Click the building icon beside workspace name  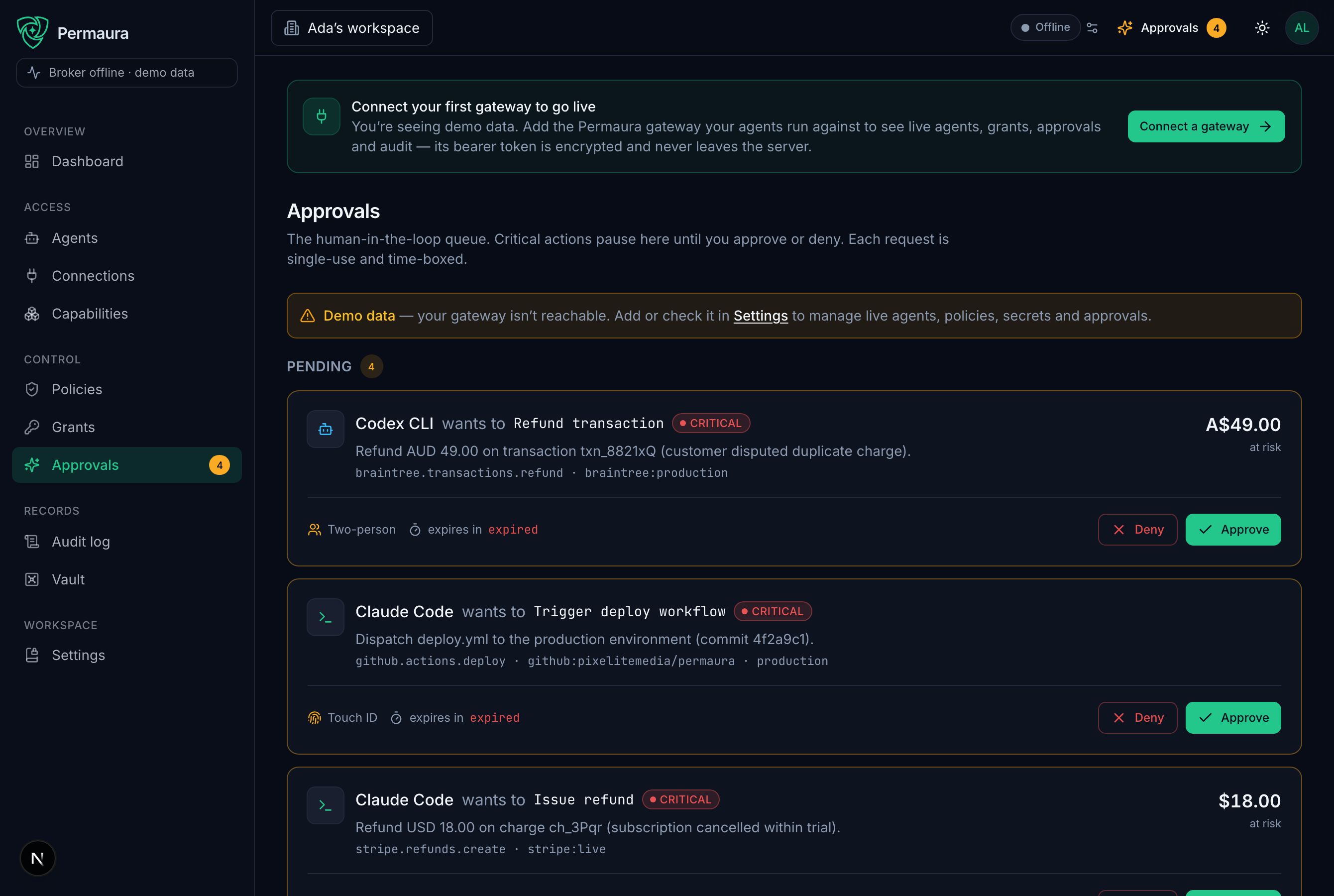pos(292,28)
